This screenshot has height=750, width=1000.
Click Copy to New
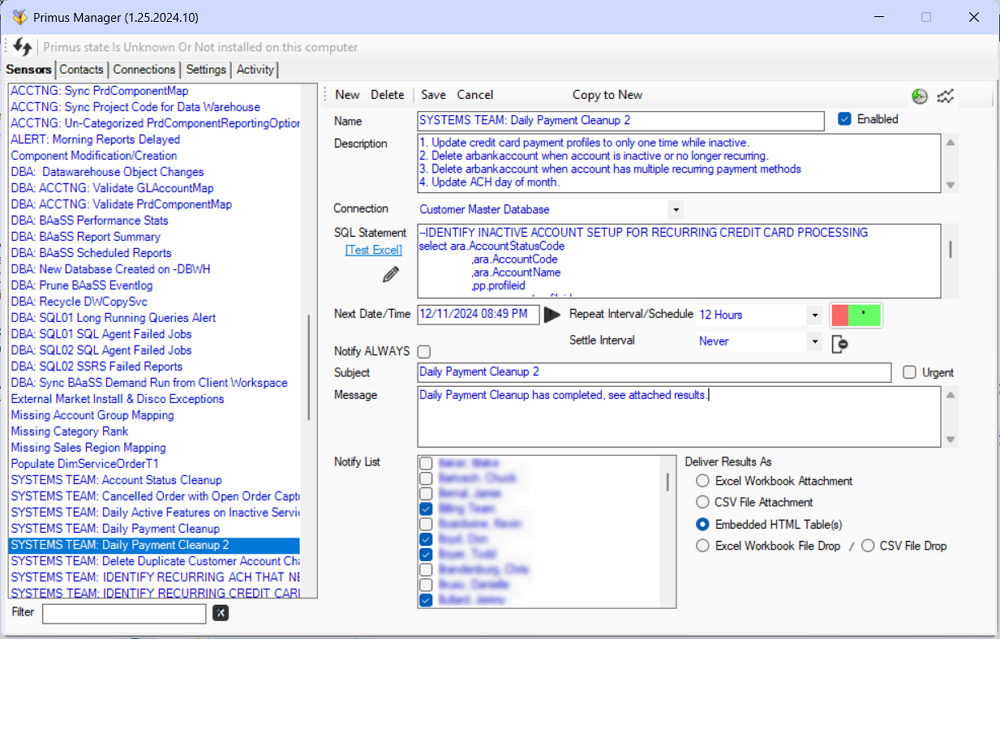607,95
